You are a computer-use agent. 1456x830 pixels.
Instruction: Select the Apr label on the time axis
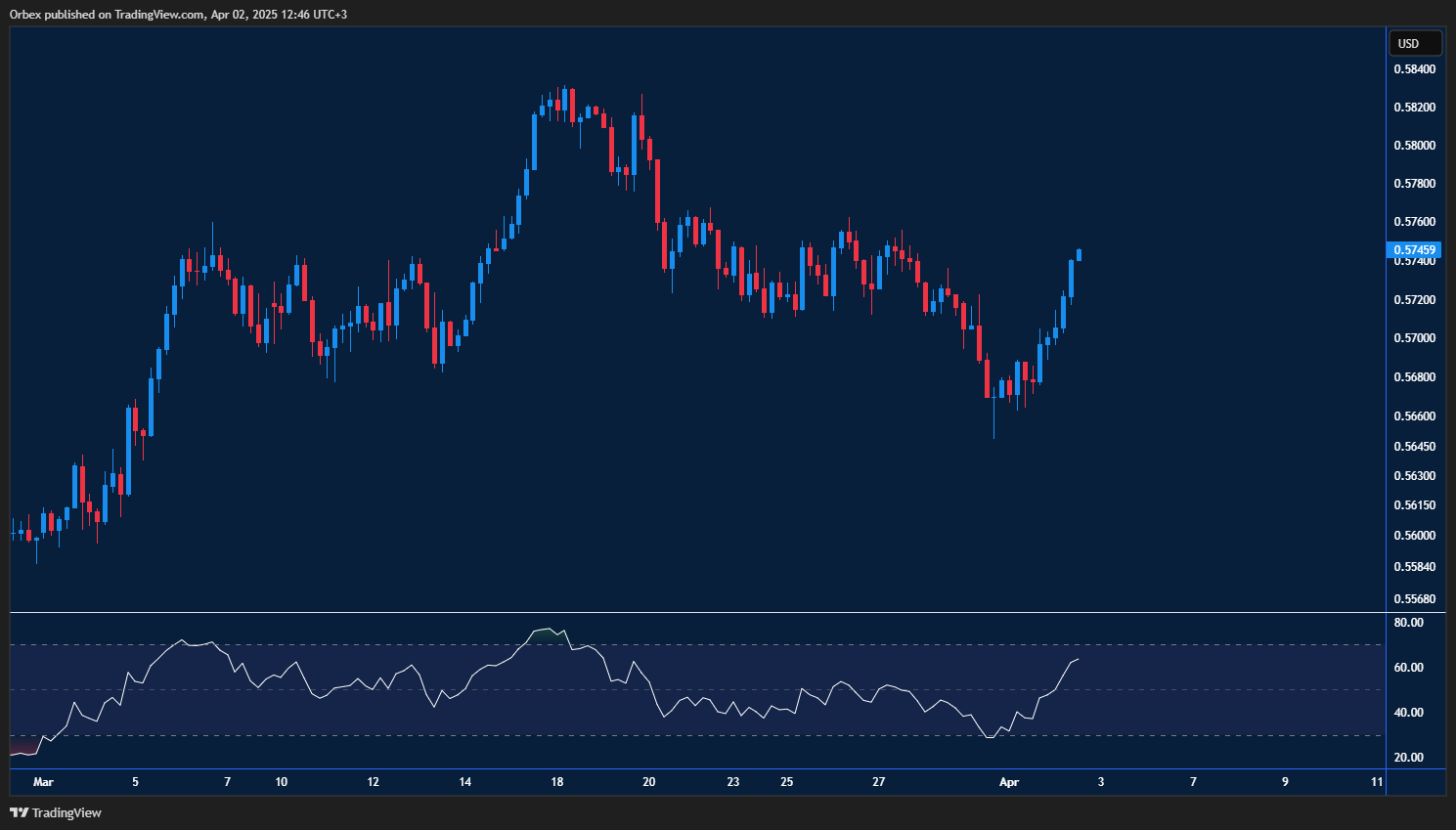(1009, 782)
